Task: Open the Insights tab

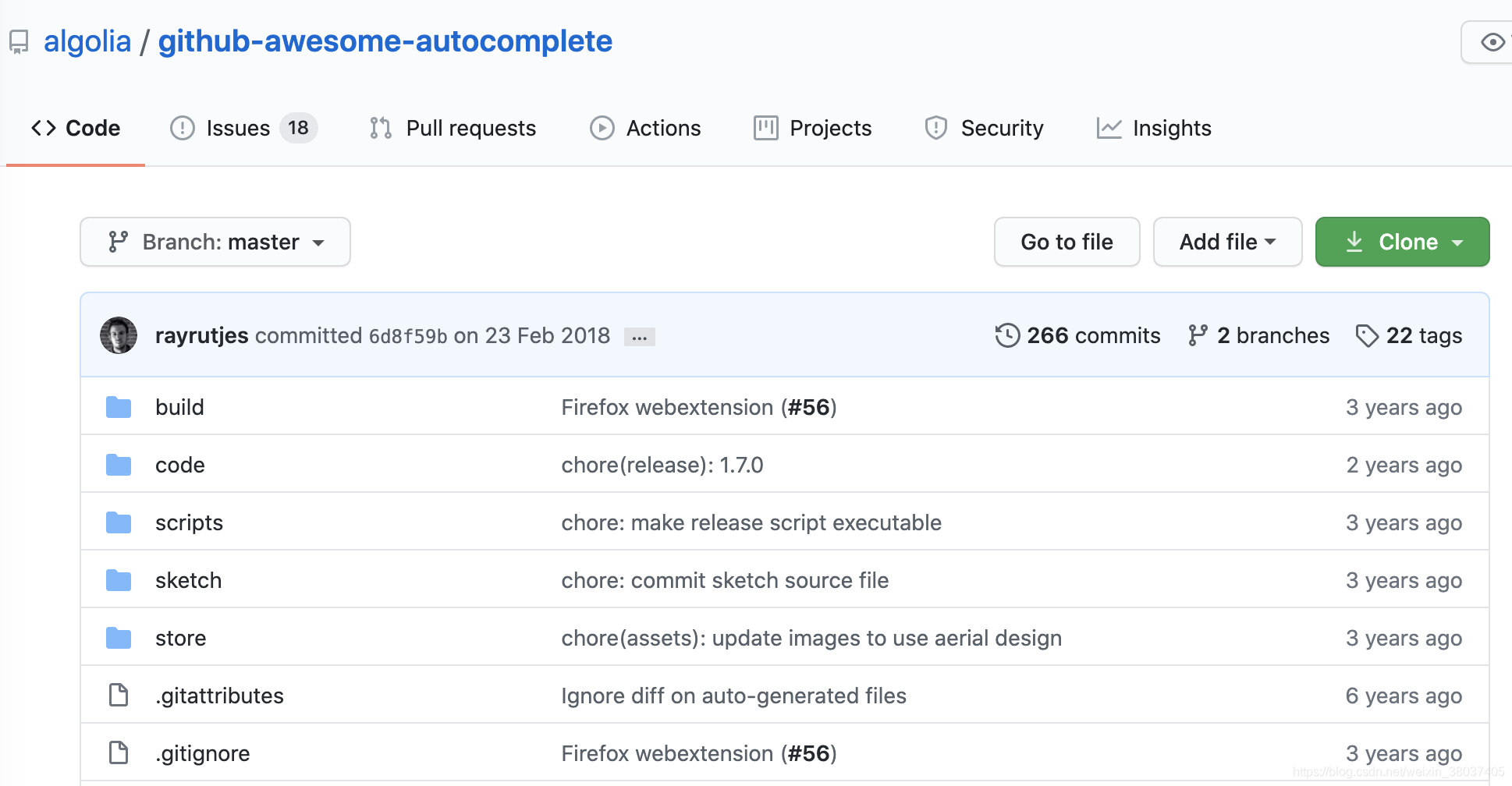Action: point(1154,128)
